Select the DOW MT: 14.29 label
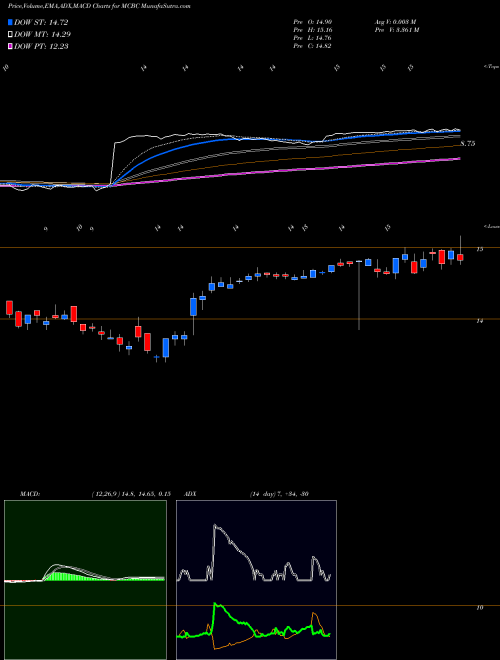500x660 pixels. pyautogui.click(x=43, y=35)
